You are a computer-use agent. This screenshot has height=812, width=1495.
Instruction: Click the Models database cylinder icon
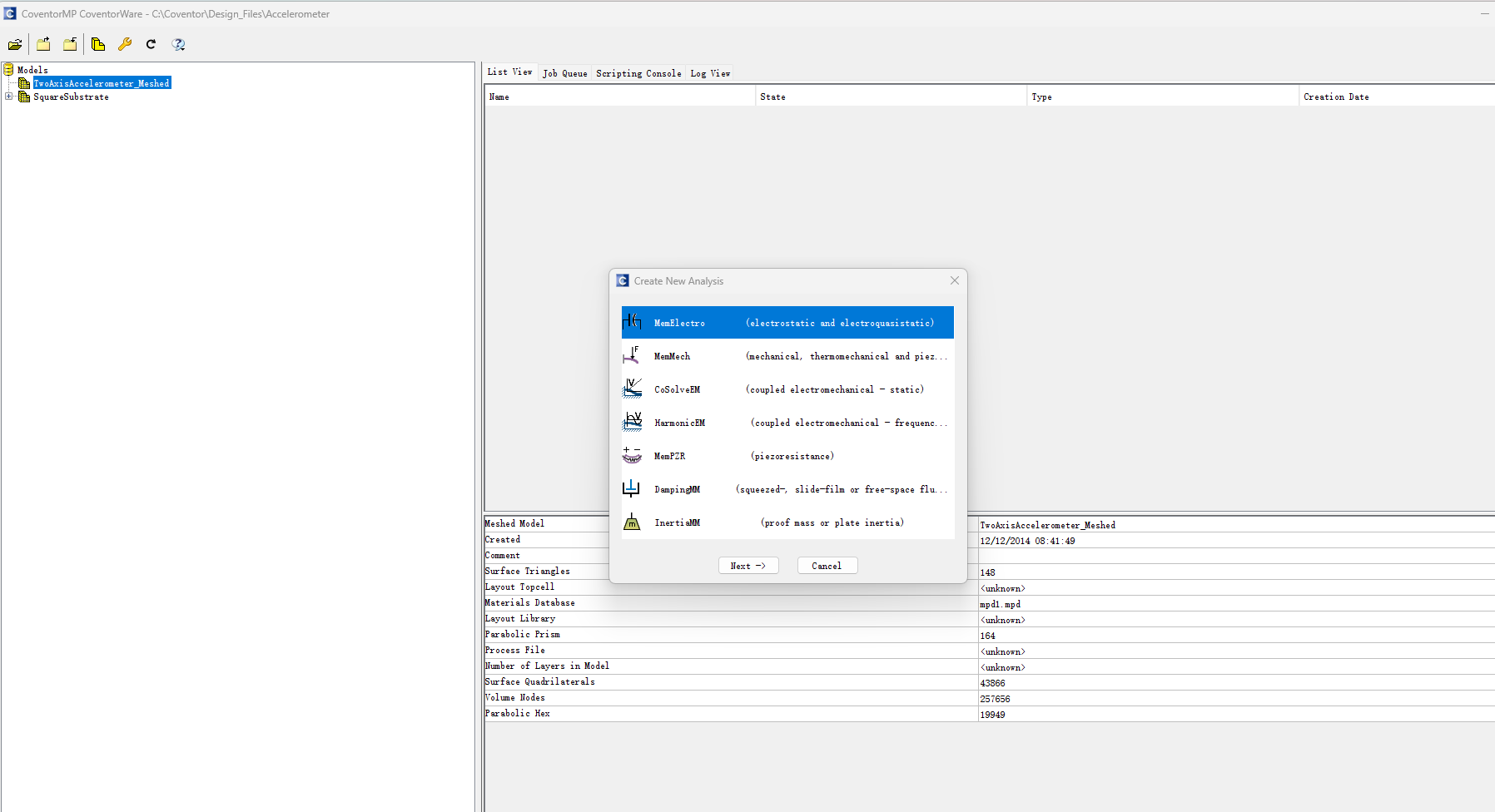point(8,69)
